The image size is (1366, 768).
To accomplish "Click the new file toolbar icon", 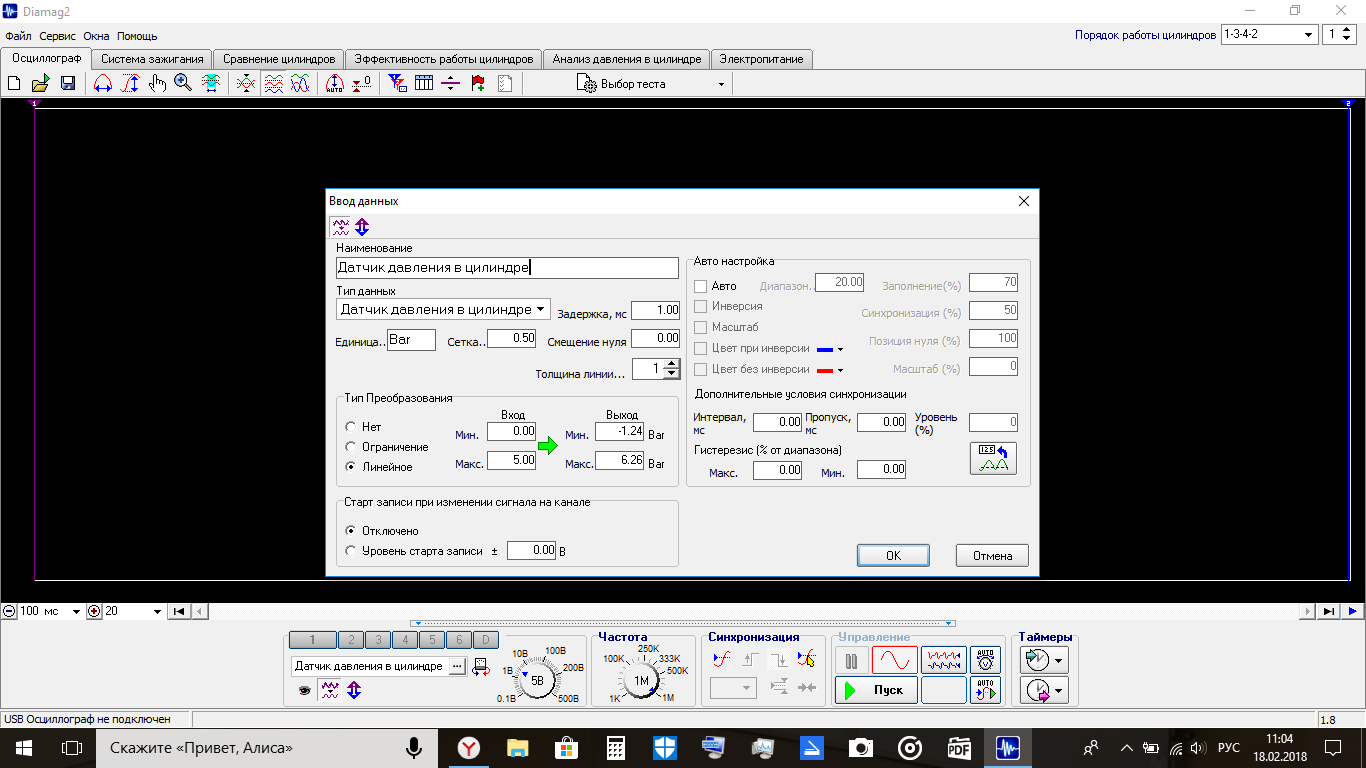I will 14,84.
